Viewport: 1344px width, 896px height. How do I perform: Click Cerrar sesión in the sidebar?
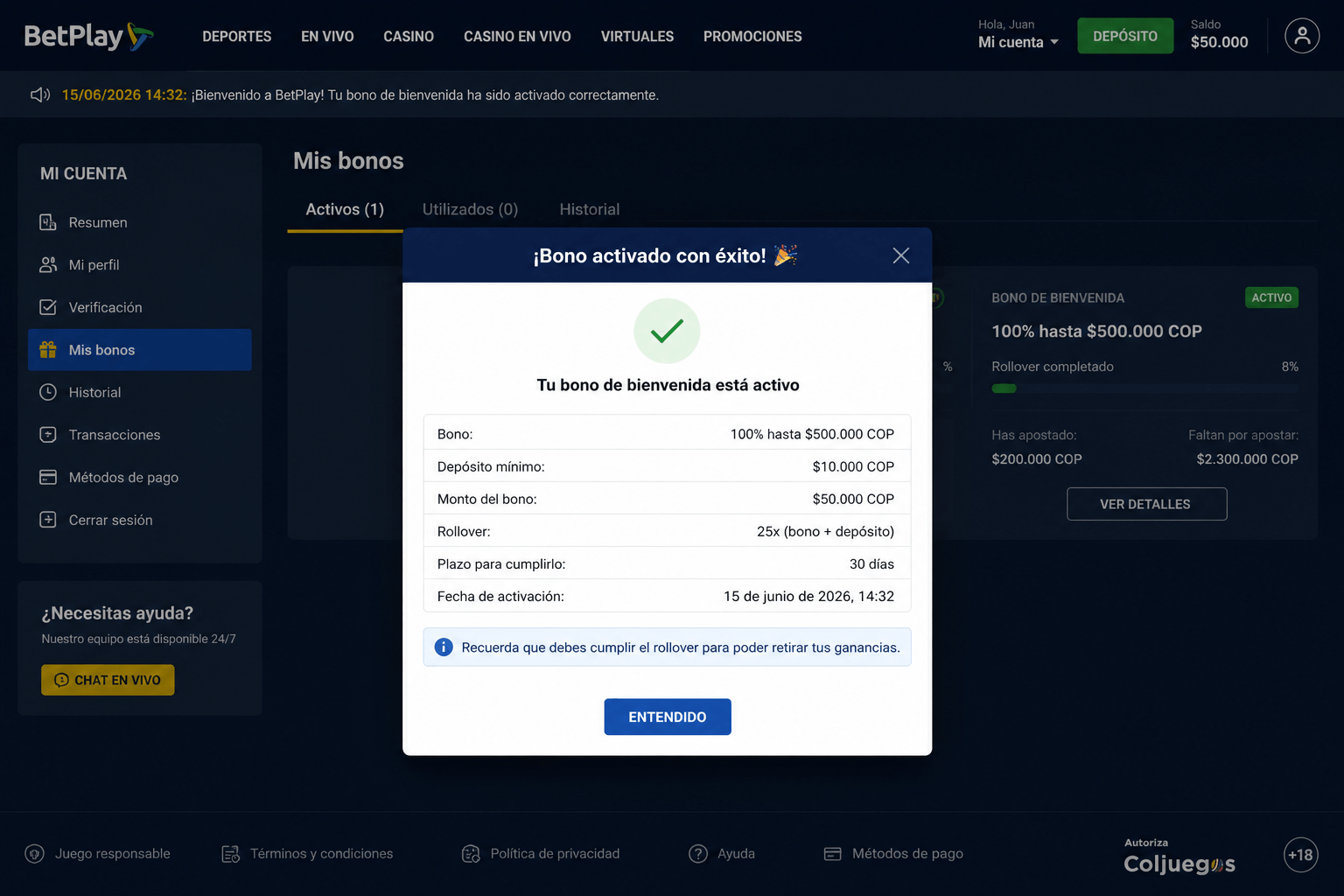tap(140, 520)
